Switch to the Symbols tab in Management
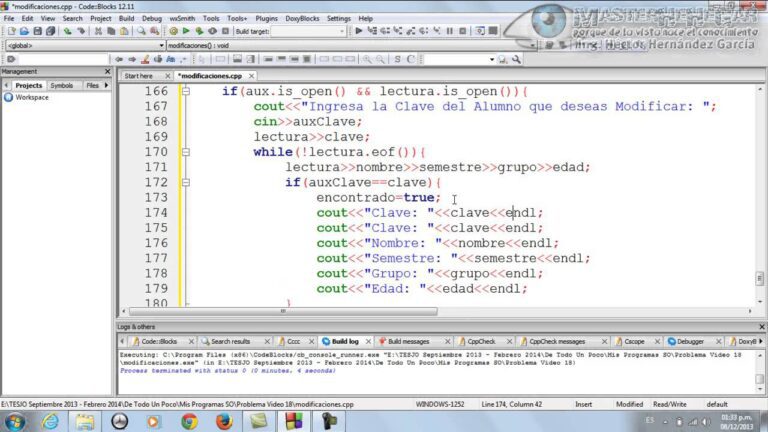 tap(62, 85)
